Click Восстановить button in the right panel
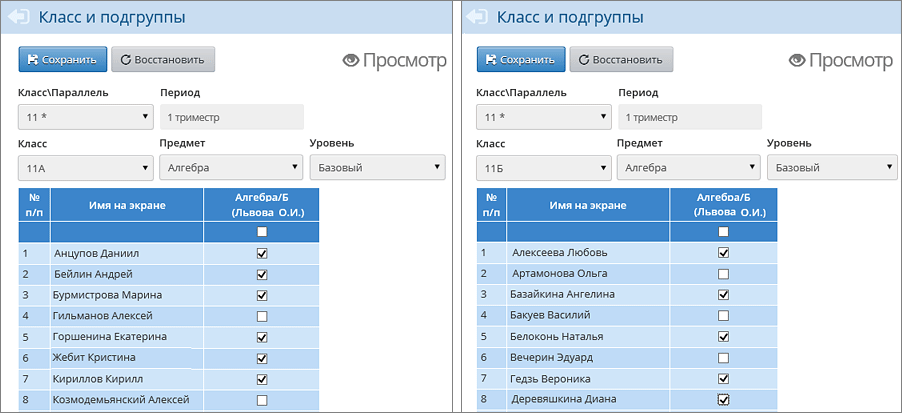Image resolution: width=902 pixels, height=413 pixels. (621, 59)
